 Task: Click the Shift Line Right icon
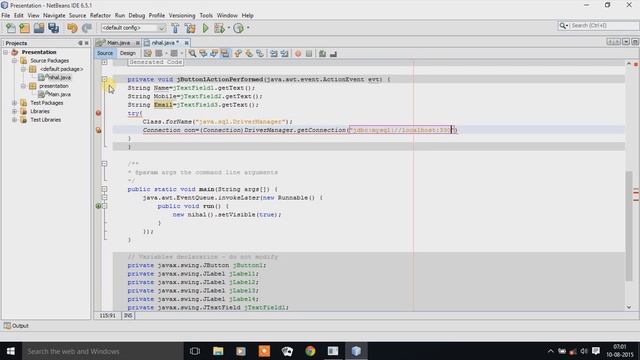[284, 53]
